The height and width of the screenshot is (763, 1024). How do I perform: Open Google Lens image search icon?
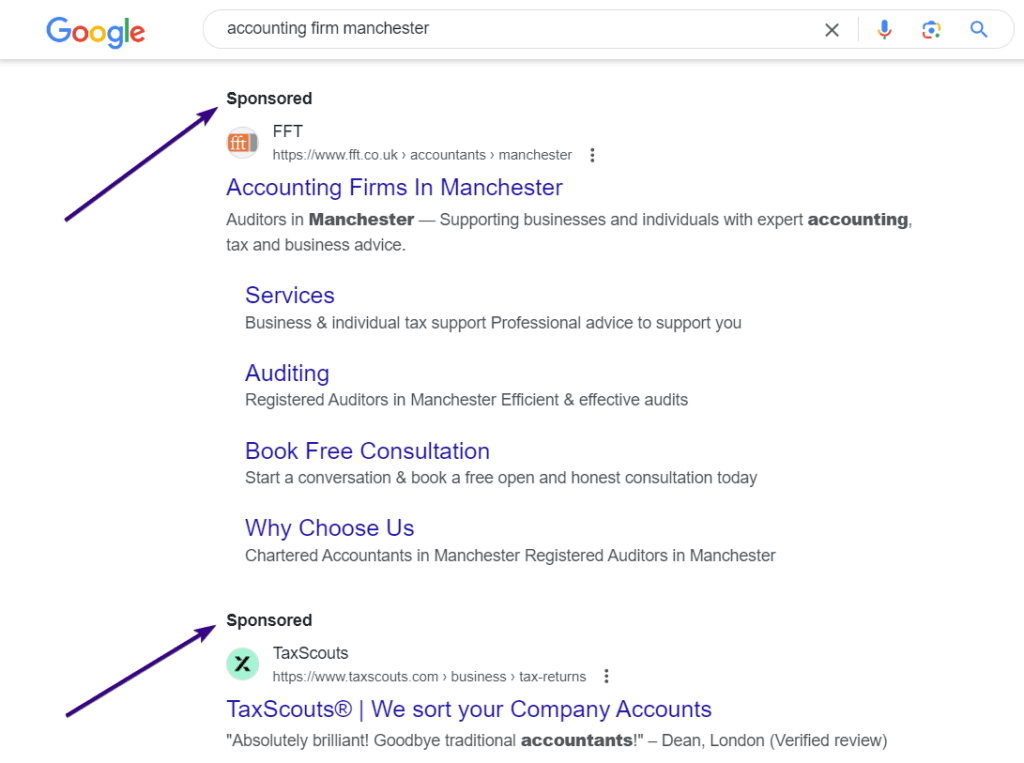[x=931, y=29]
